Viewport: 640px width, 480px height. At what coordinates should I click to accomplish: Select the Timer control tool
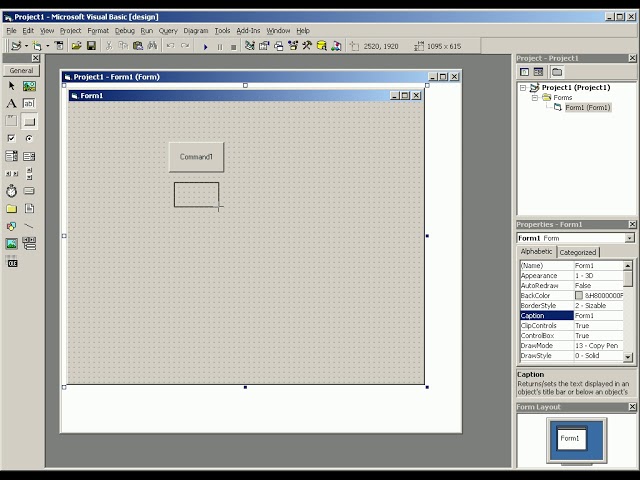point(11,191)
